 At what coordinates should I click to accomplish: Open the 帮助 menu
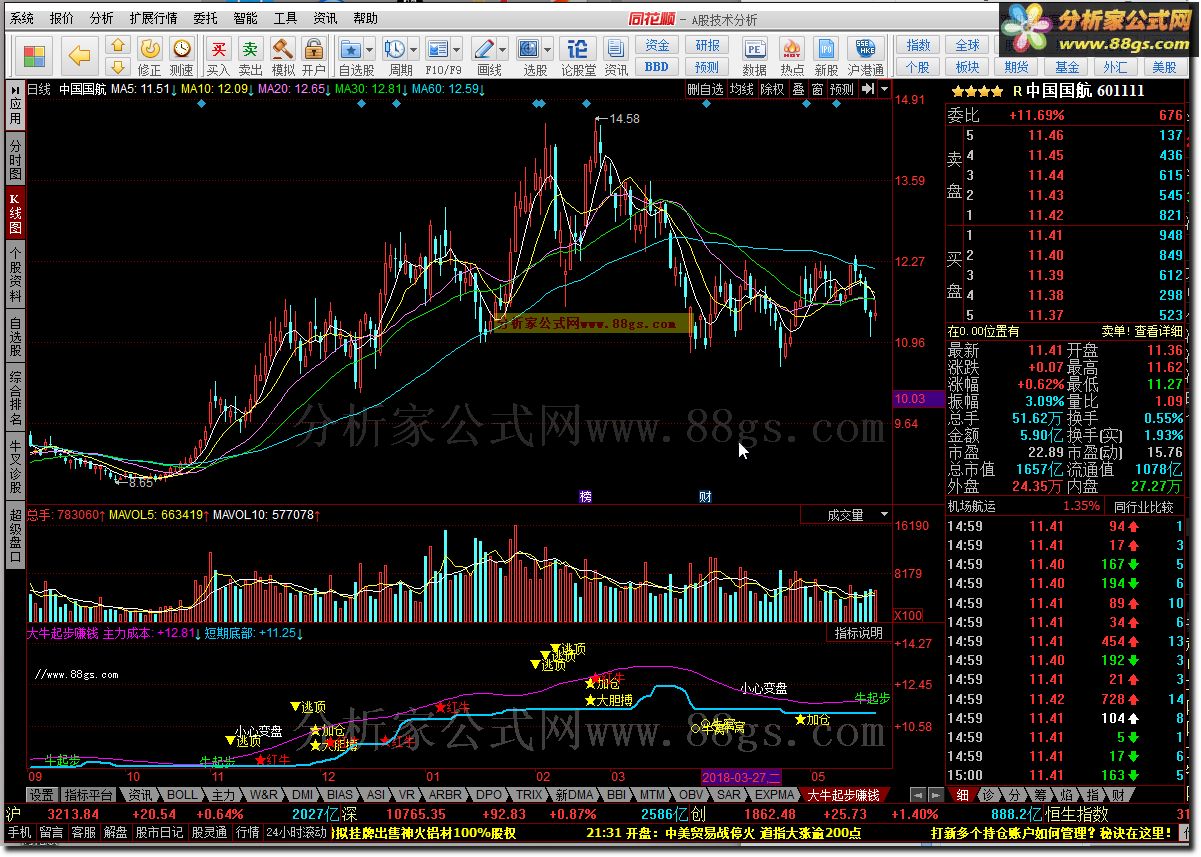click(365, 18)
